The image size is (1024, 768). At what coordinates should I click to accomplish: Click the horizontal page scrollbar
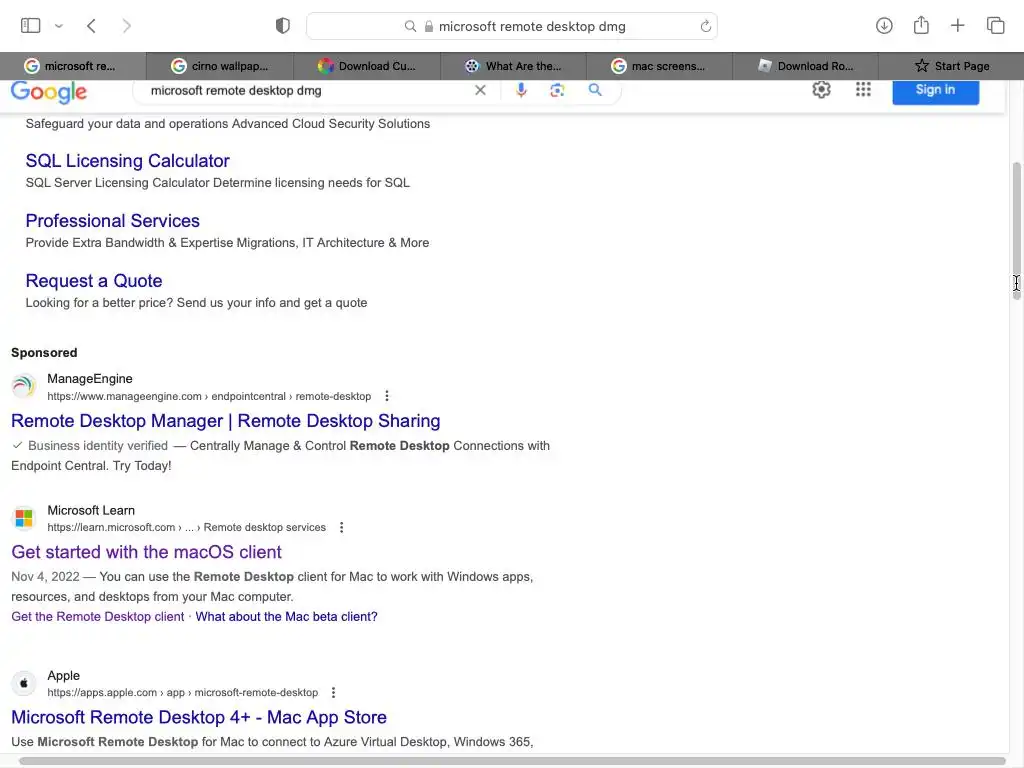pyautogui.click(x=513, y=761)
